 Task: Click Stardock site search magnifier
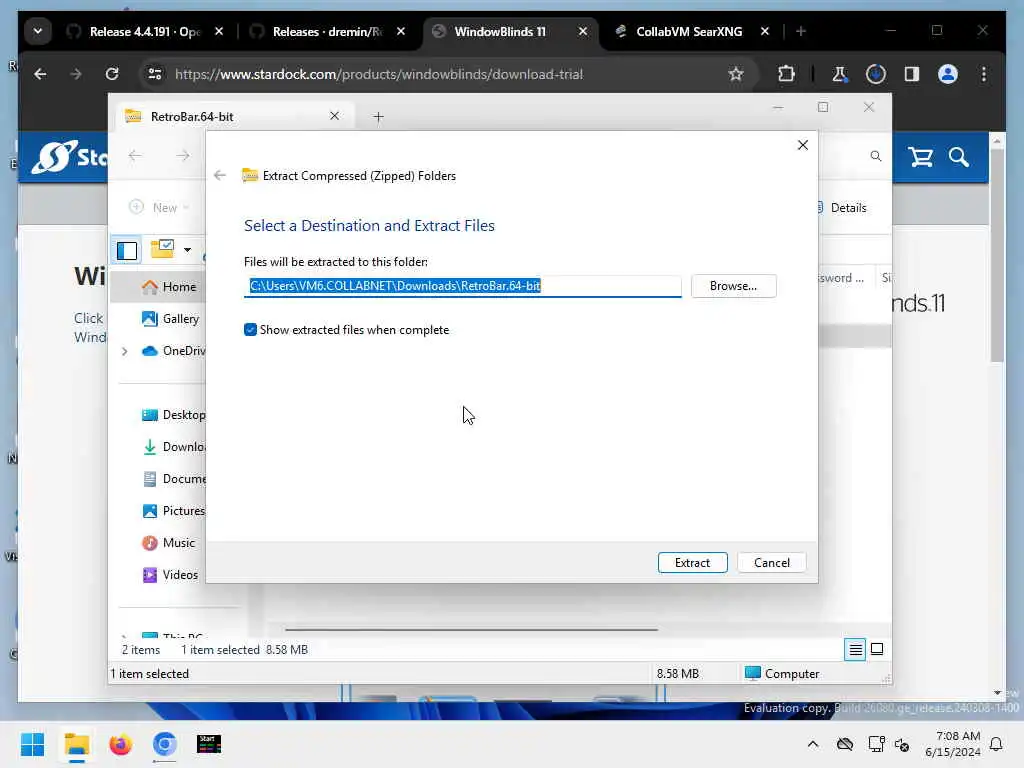[x=959, y=157]
